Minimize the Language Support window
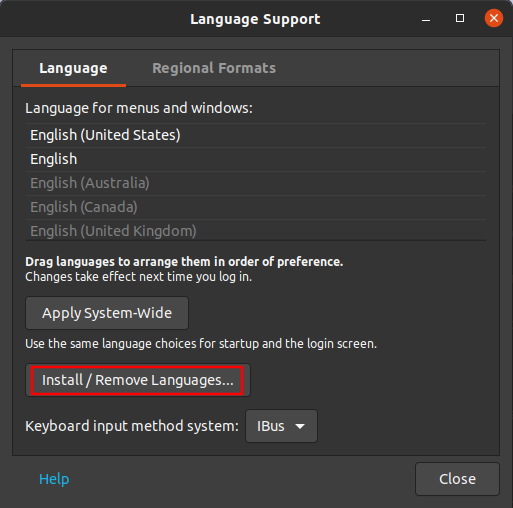Image resolution: width=513 pixels, height=508 pixels. (x=426, y=19)
